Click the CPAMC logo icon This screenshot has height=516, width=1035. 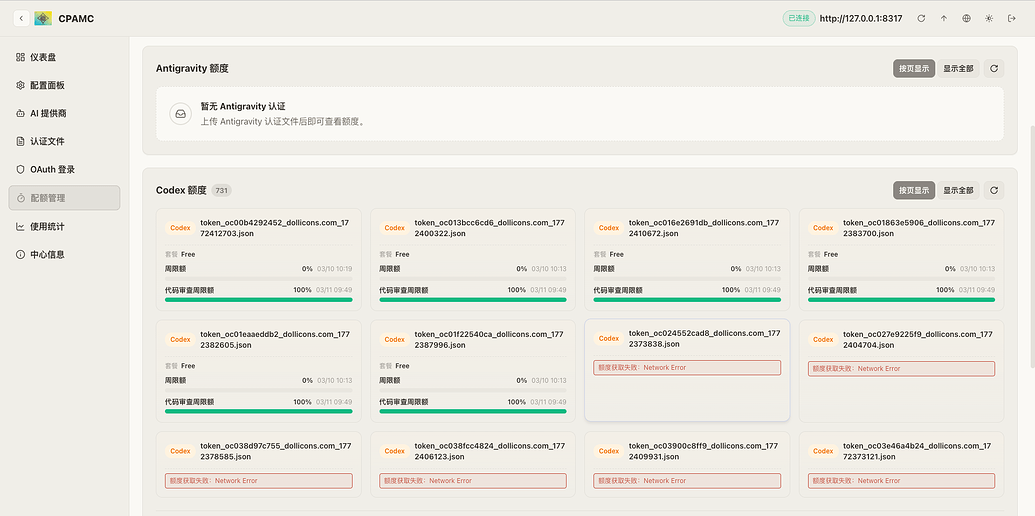(x=44, y=18)
